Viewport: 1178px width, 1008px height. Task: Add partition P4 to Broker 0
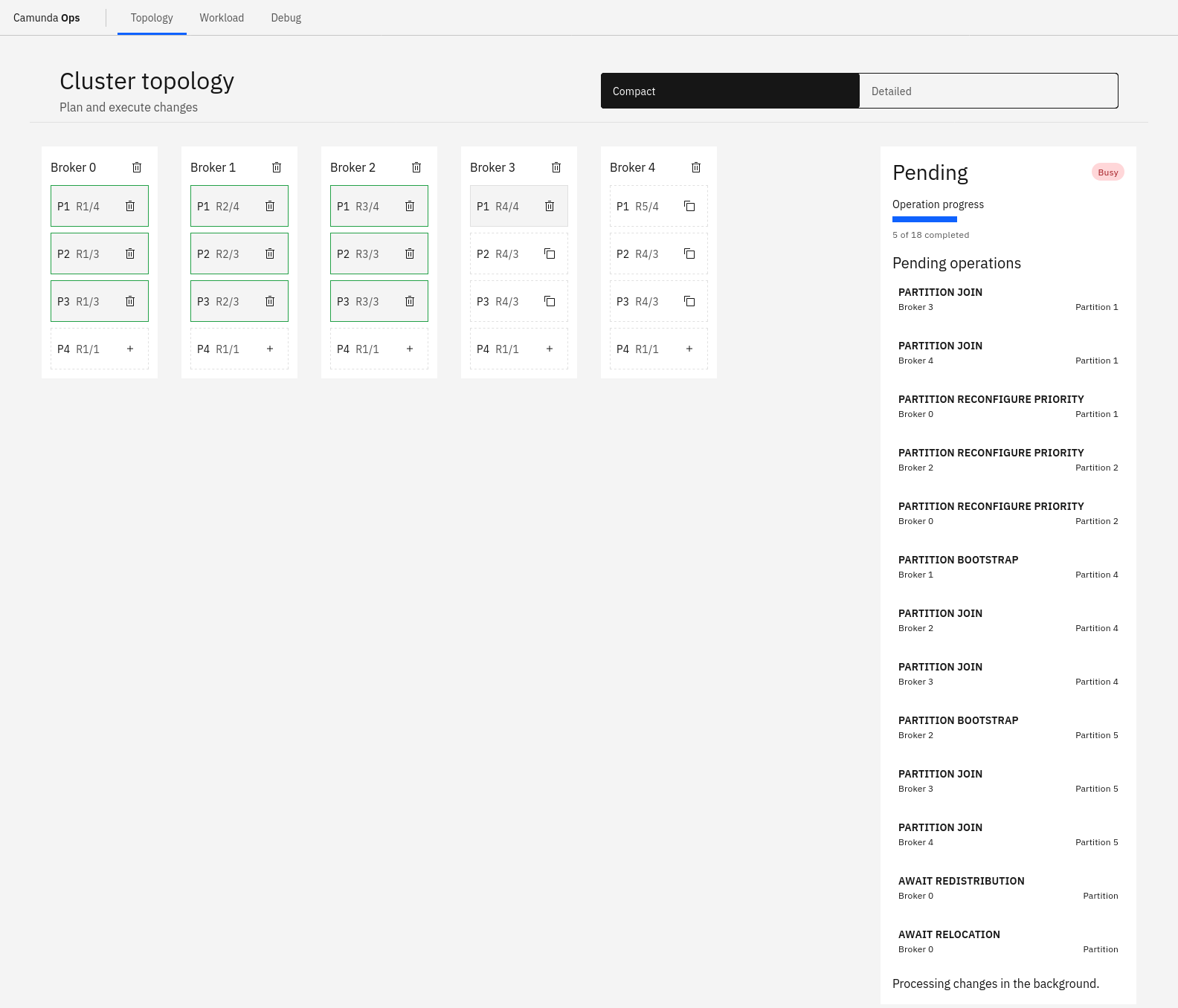click(130, 349)
